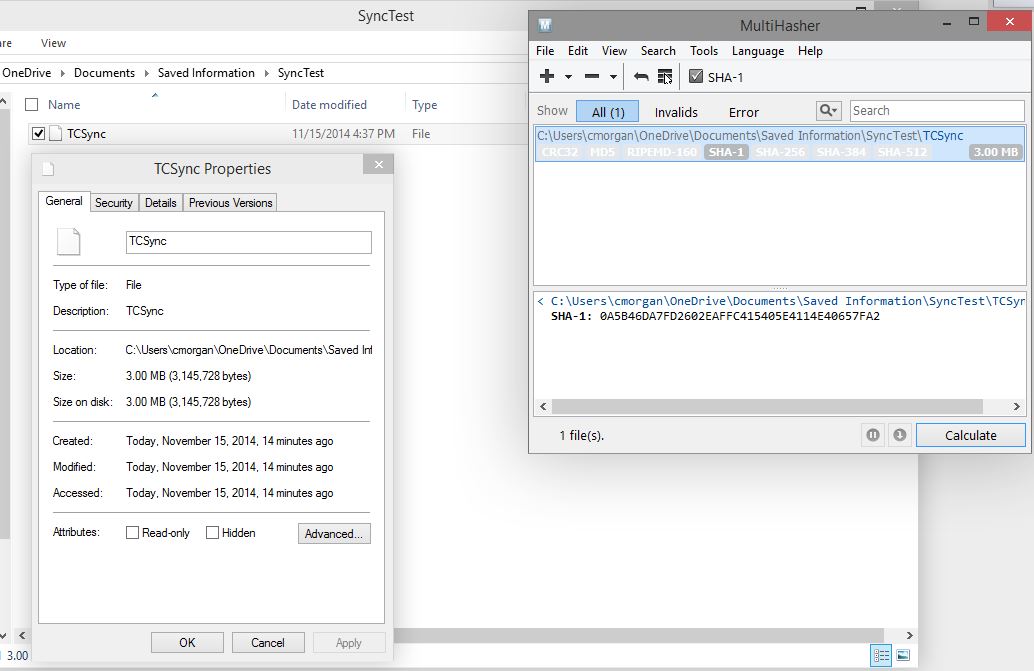Open the dropdown arrow beside the minus icon
Image resolution: width=1034 pixels, height=671 pixels.
[x=613, y=77]
